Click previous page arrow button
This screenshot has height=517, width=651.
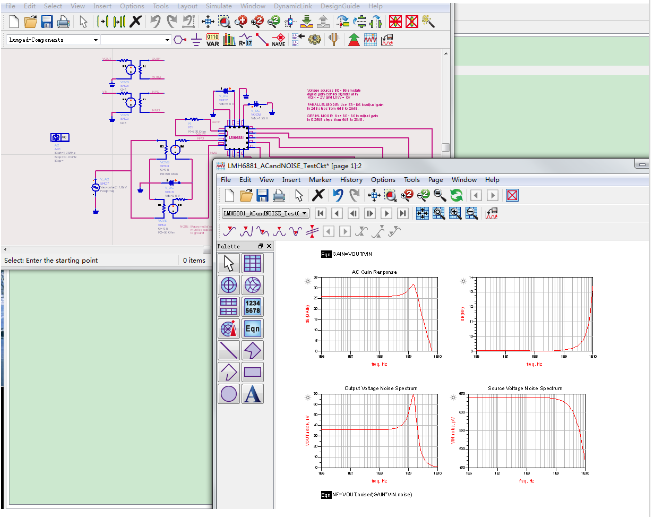point(337,213)
